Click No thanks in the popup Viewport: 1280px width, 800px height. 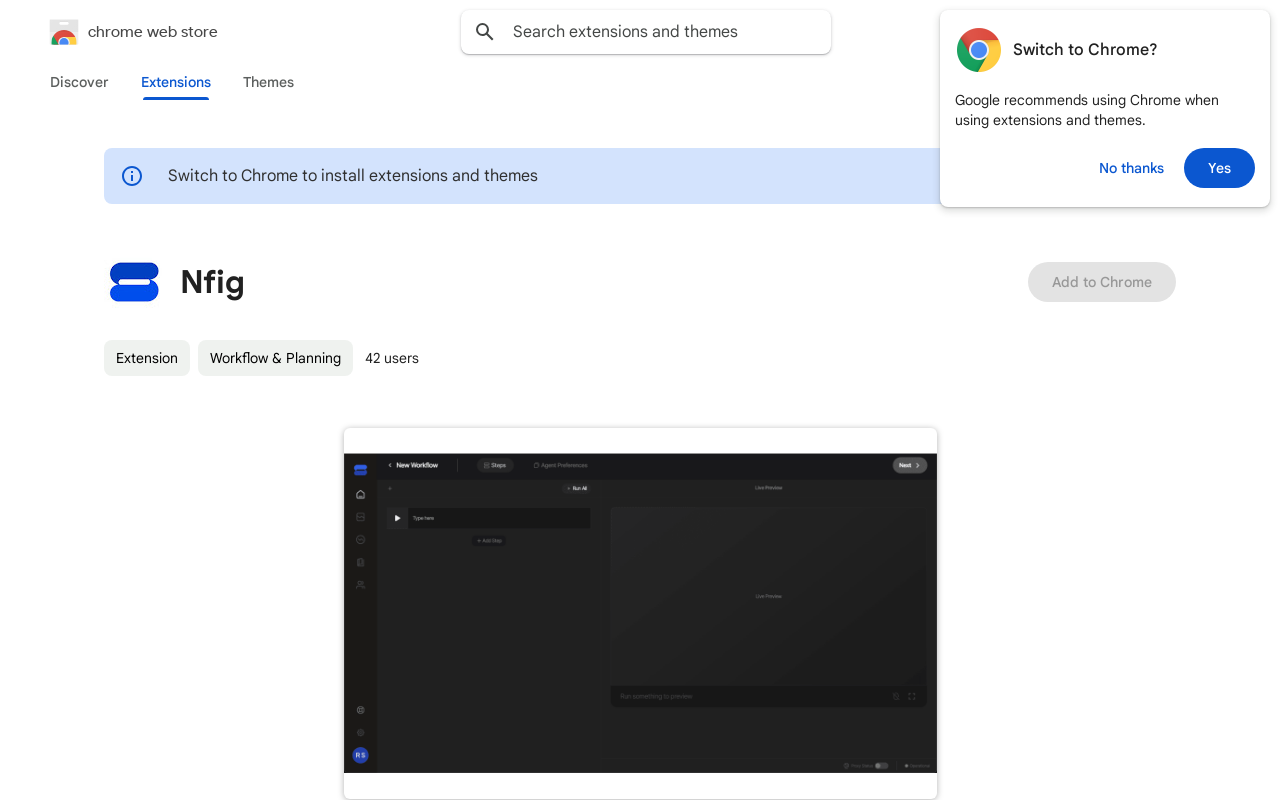pos(1131,168)
